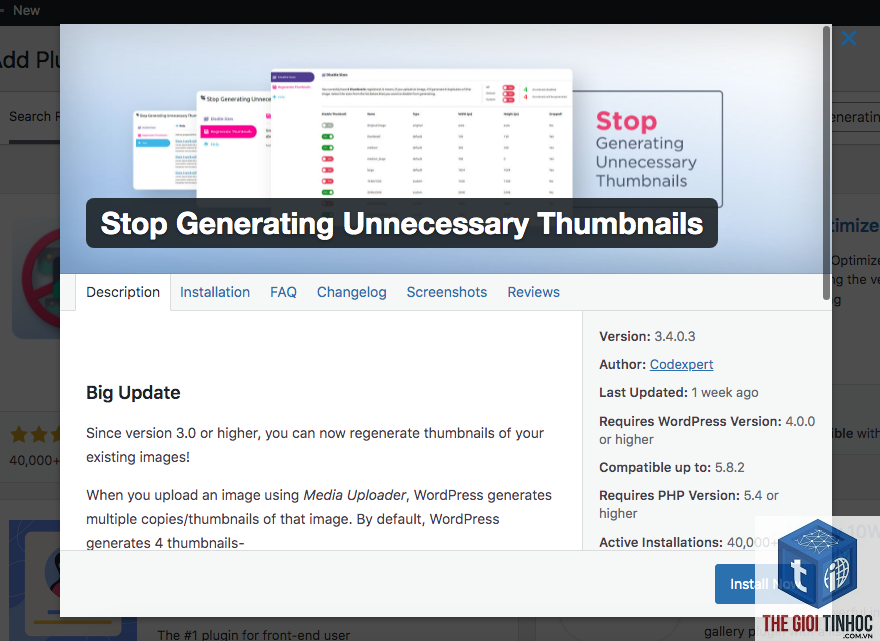
Task: Switch to the Installation tab
Action: point(215,292)
